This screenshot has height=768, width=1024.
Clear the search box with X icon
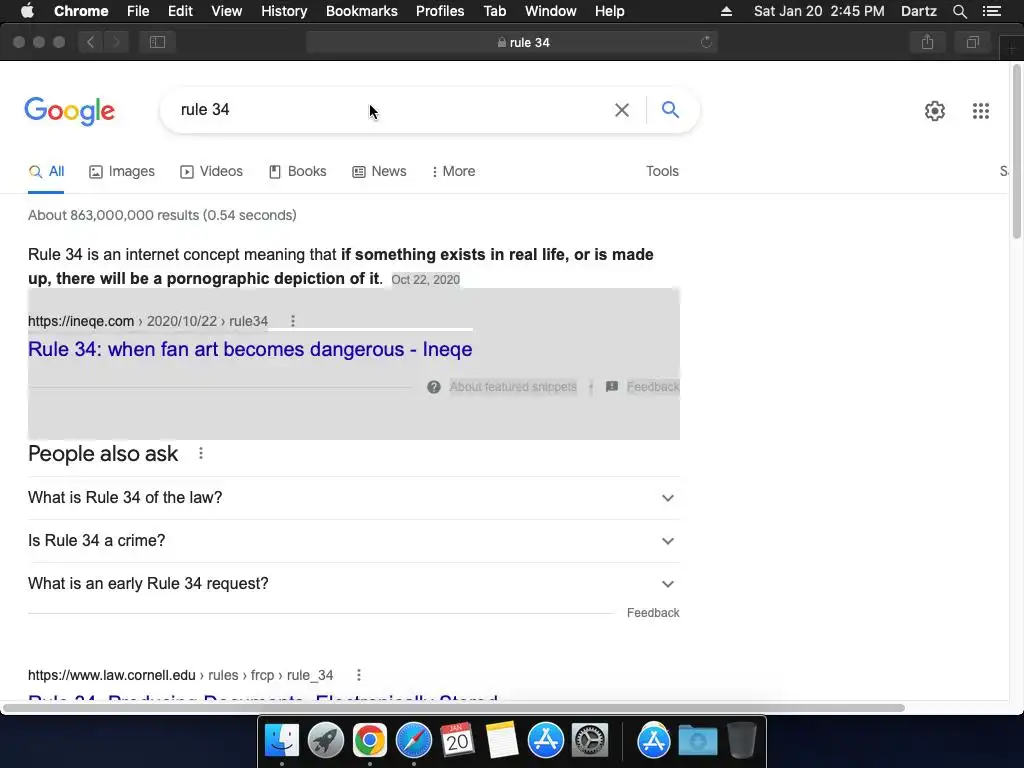pos(622,110)
